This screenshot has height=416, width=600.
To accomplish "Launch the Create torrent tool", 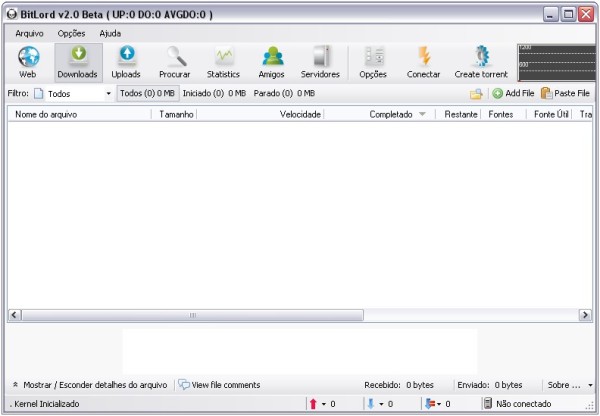I will tap(480, 62).
